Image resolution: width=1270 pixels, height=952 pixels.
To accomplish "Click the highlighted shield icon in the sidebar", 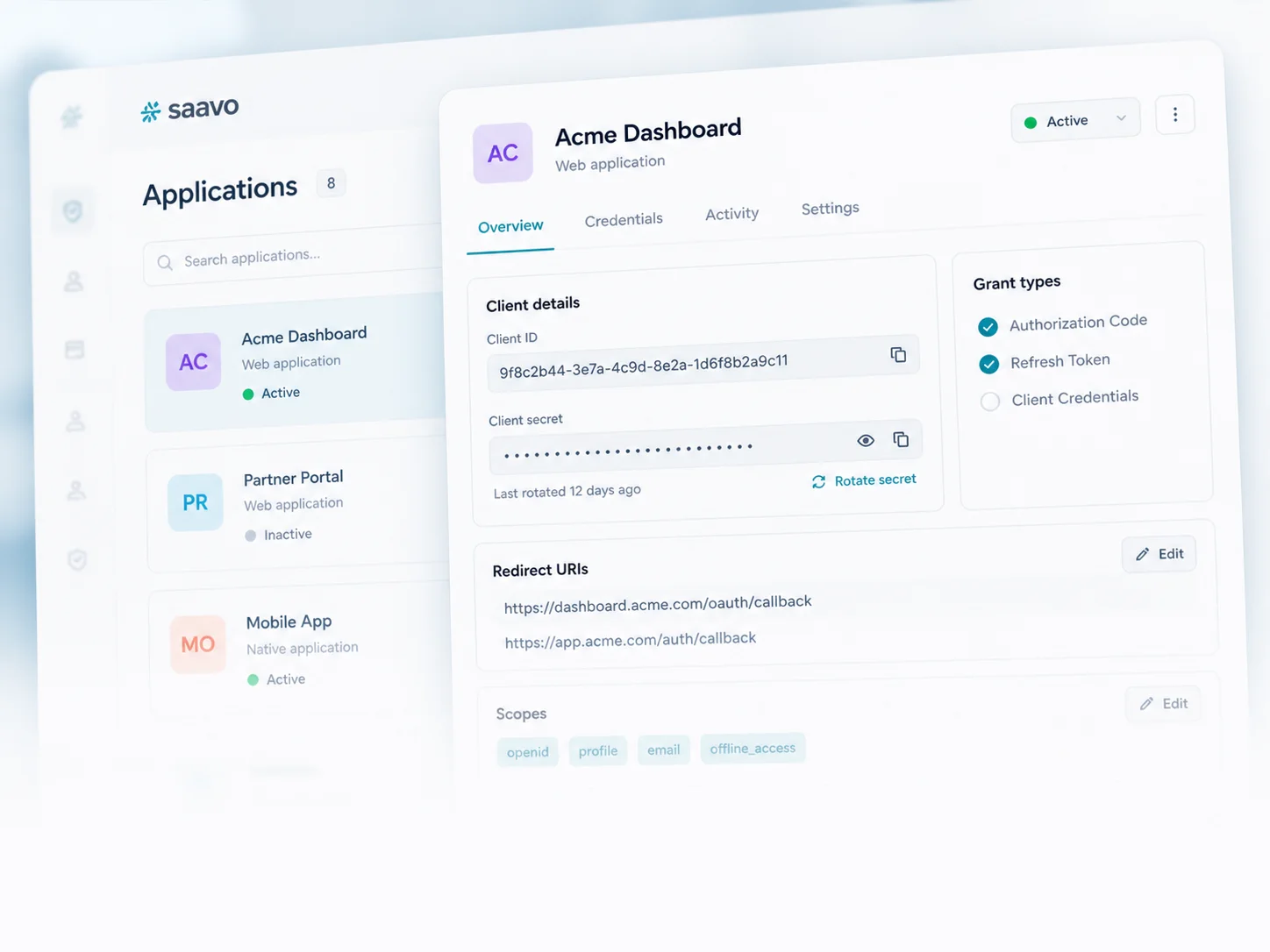I will pos(73,210).
